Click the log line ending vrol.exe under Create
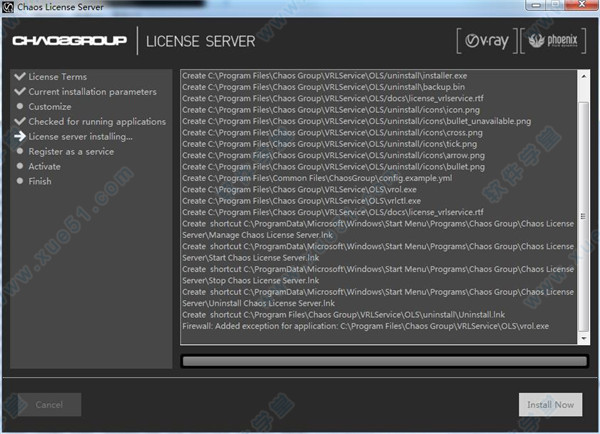 tap(300, 190)
